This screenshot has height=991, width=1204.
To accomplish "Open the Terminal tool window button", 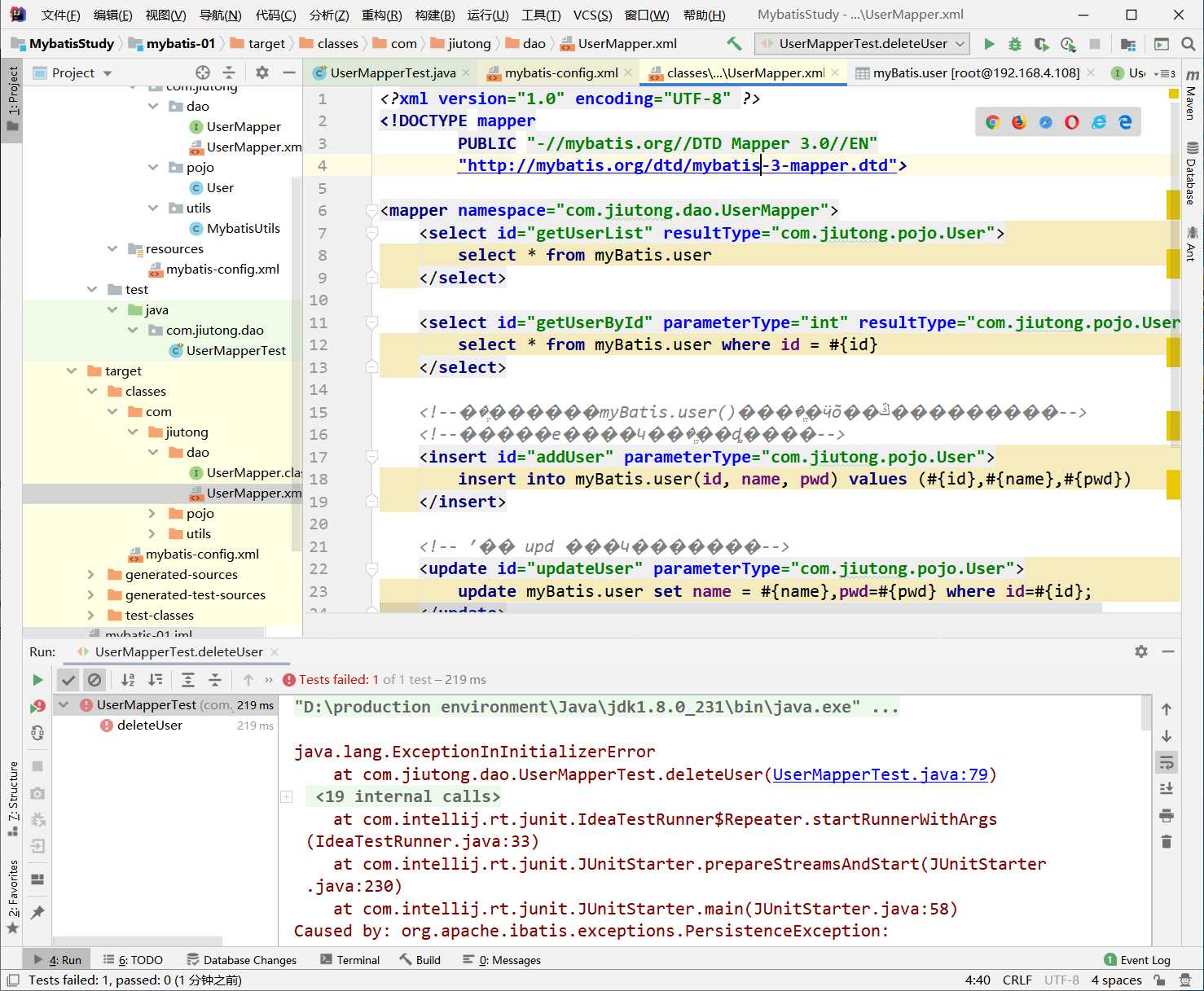I will 349,960.
